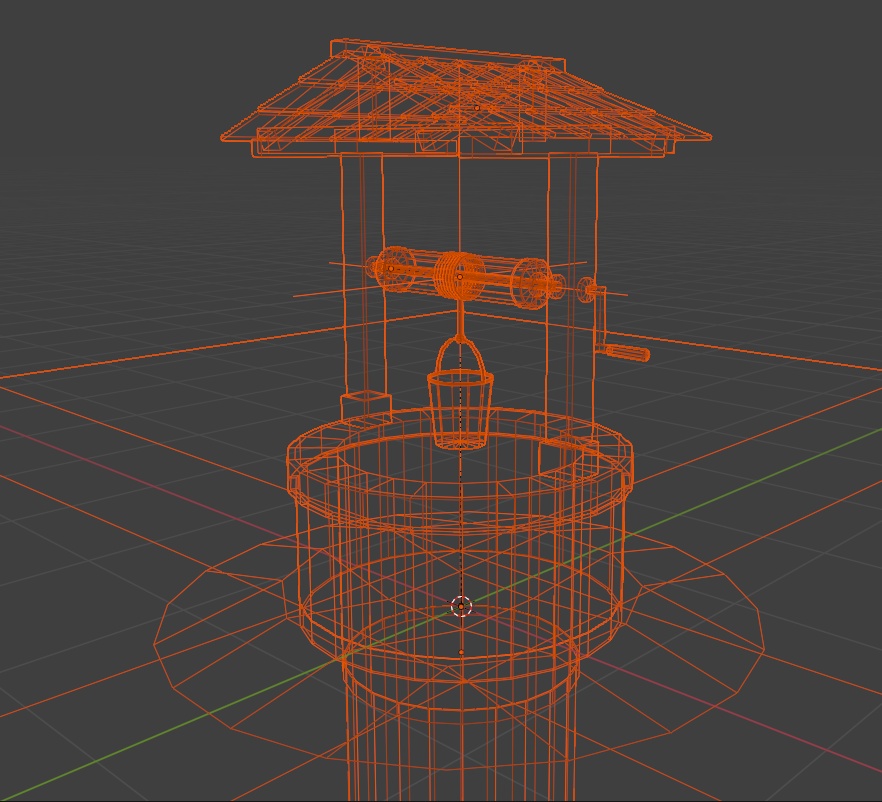Click the 3D cursor at the well's center
This screenshot has width=882, height=802.
click(x=461, y=606)
